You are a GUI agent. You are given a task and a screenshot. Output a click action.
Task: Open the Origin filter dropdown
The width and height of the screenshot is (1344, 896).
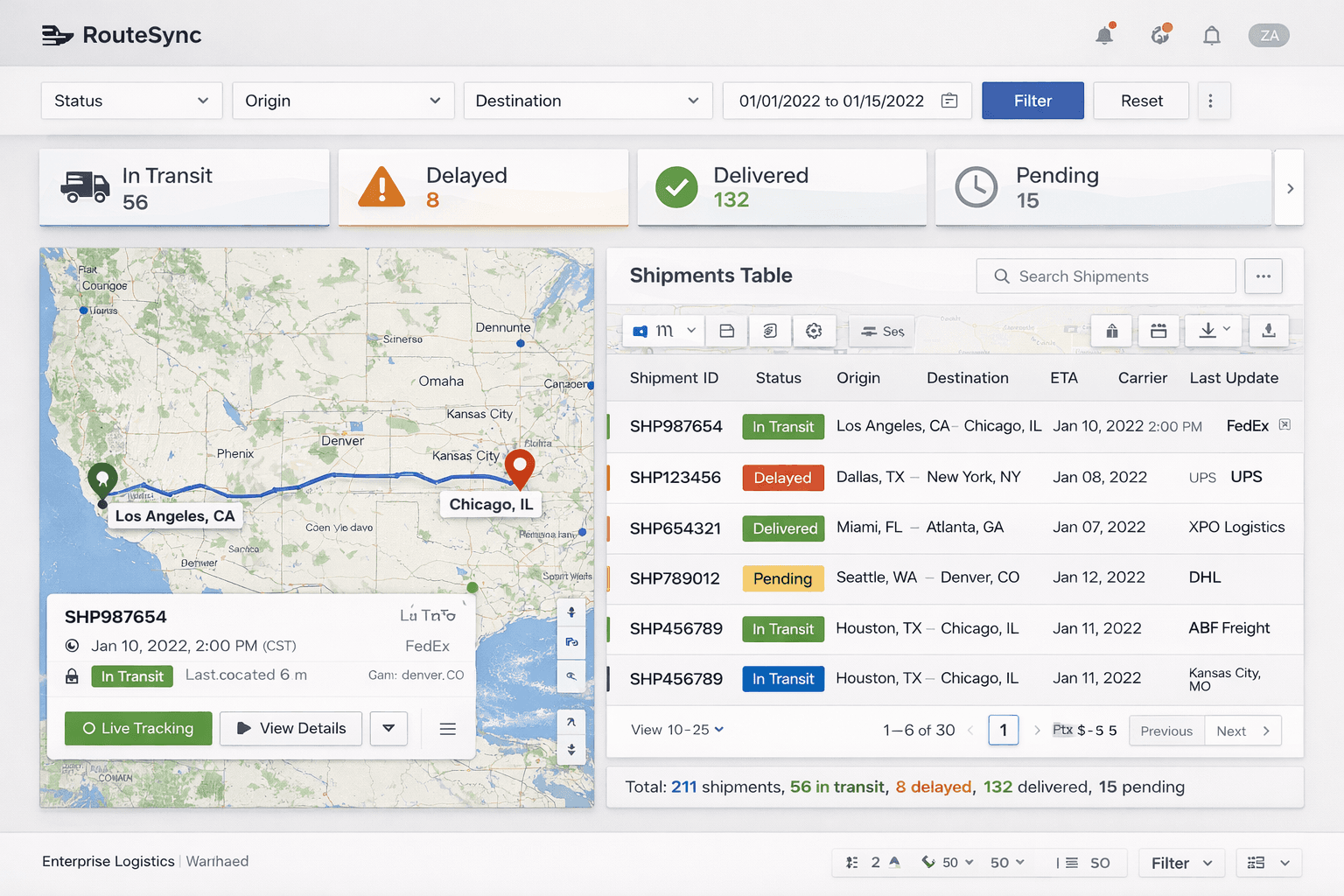click(x=343, y=101)
